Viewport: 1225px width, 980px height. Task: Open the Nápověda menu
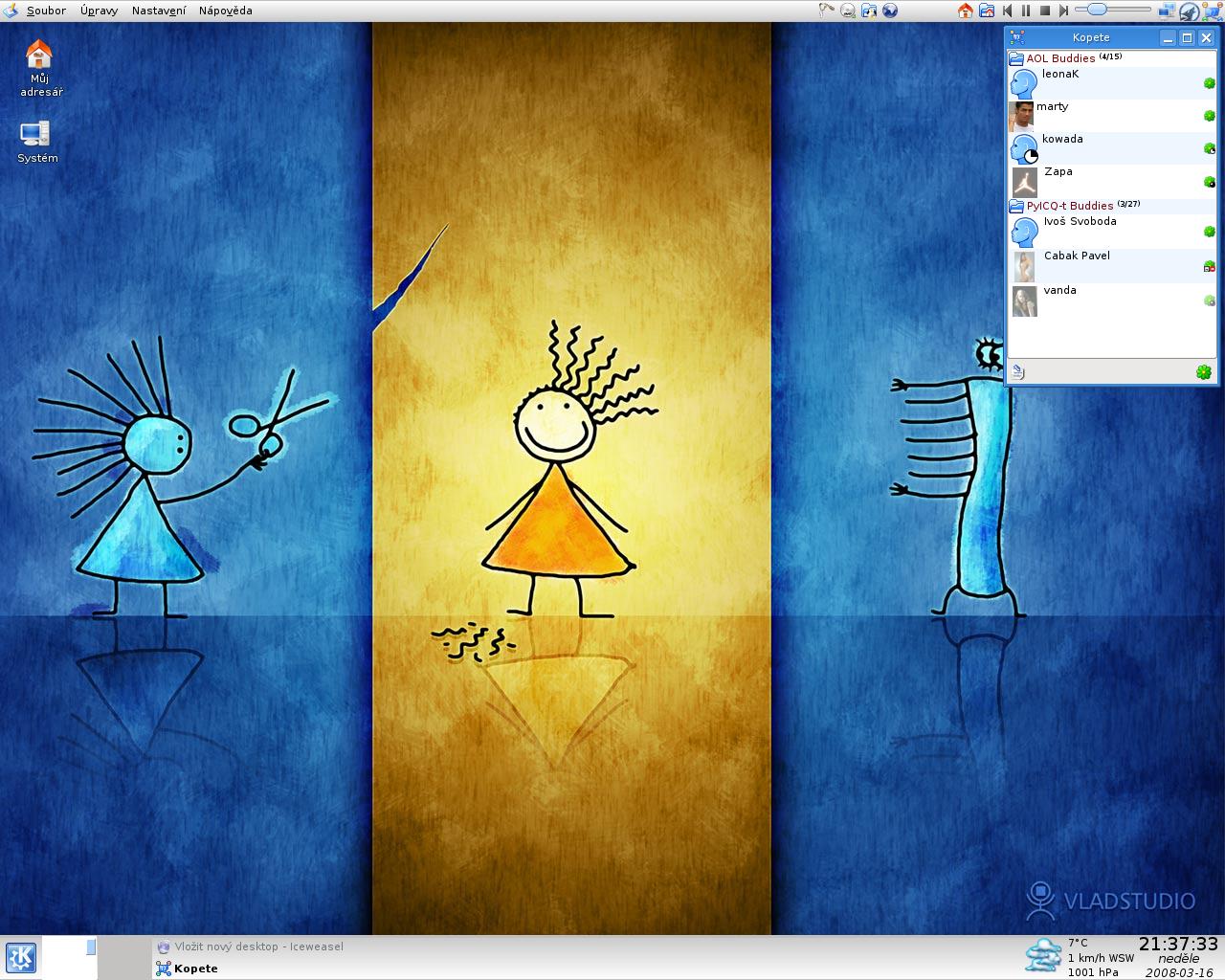point(225,11)
